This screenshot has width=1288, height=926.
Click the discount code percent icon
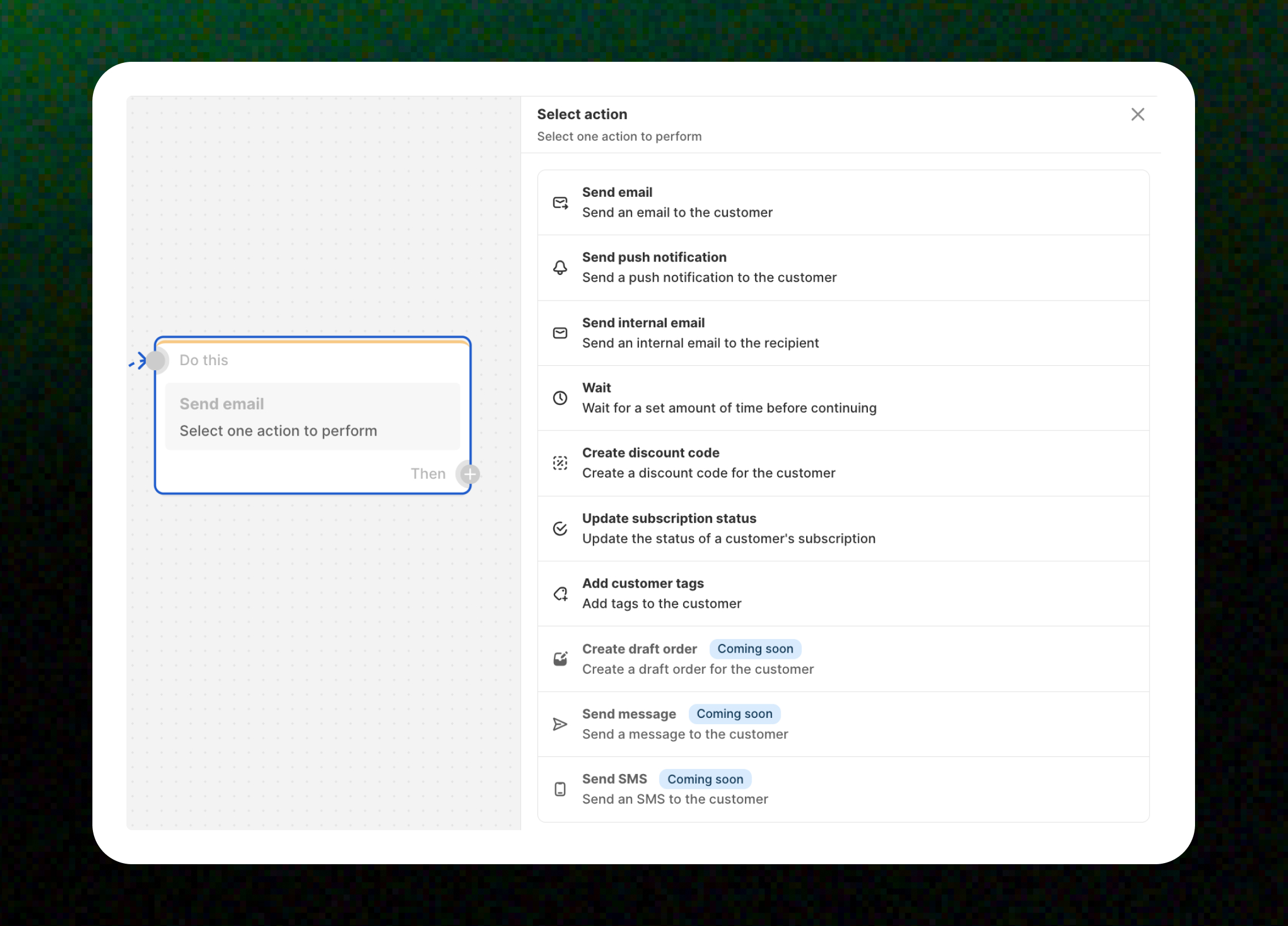(x=560, y=463)
